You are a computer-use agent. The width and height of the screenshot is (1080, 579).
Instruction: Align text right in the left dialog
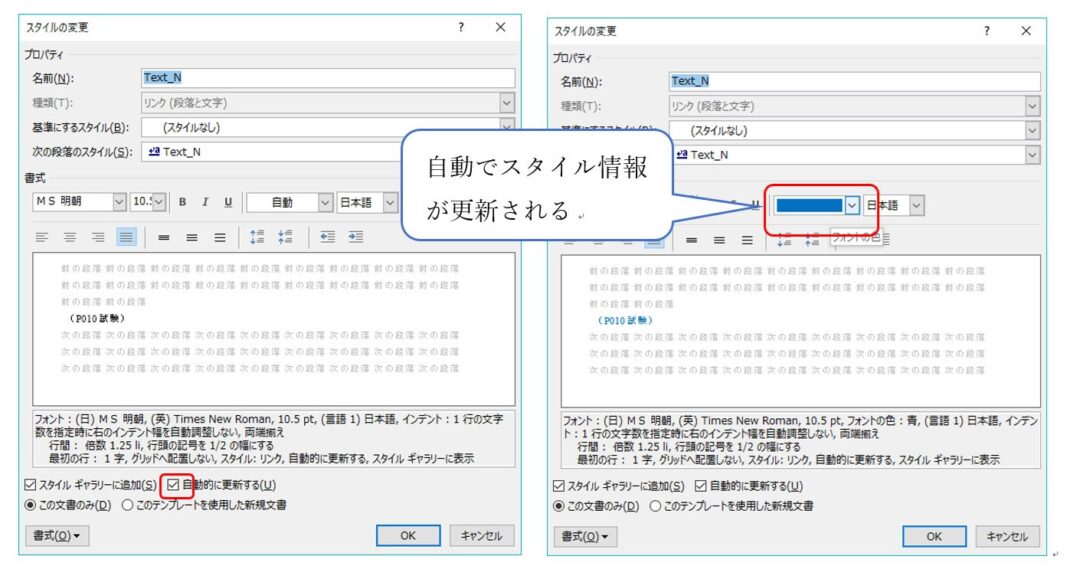point(98,238)
